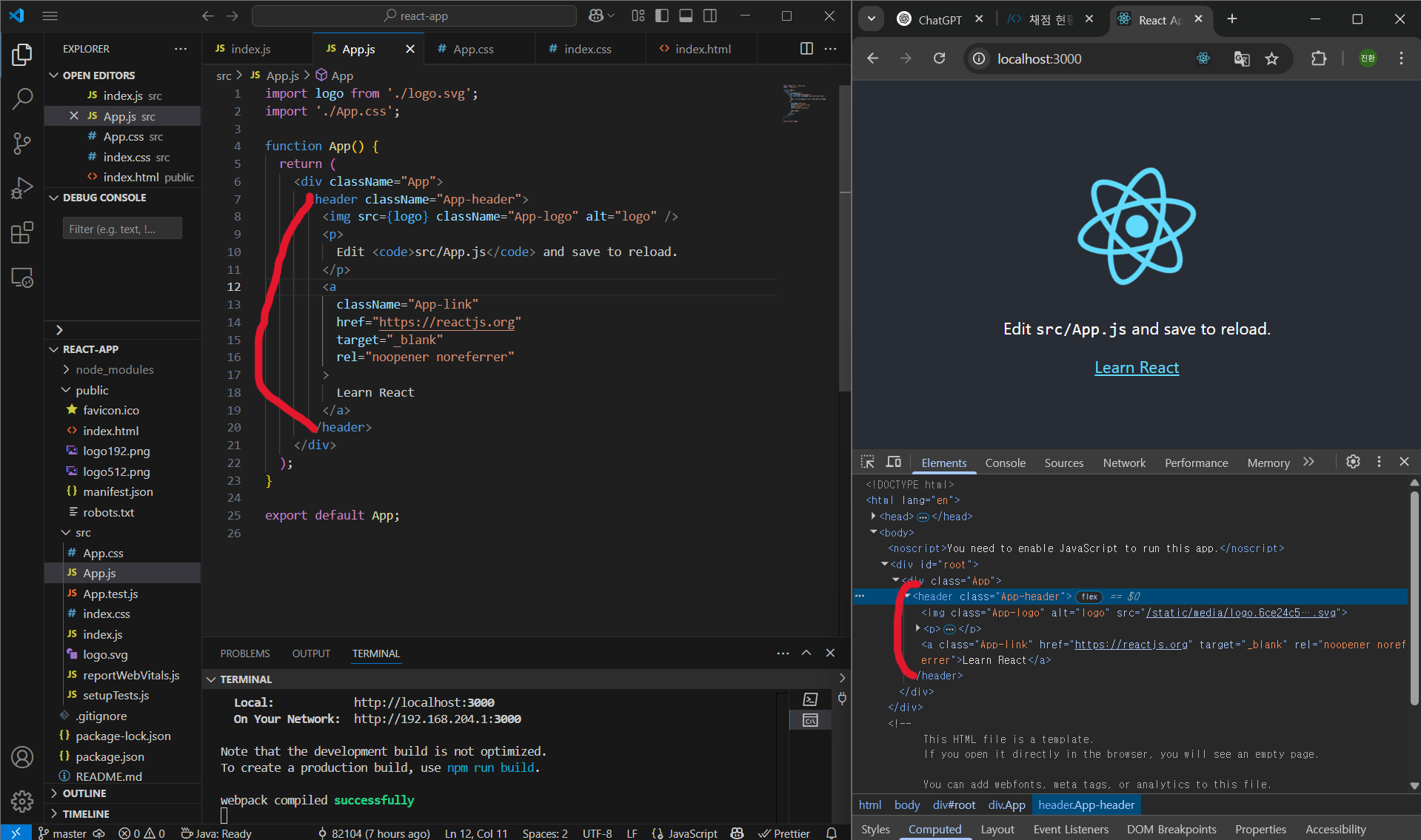Expand the node_modules folder

[x=114, y=369]
